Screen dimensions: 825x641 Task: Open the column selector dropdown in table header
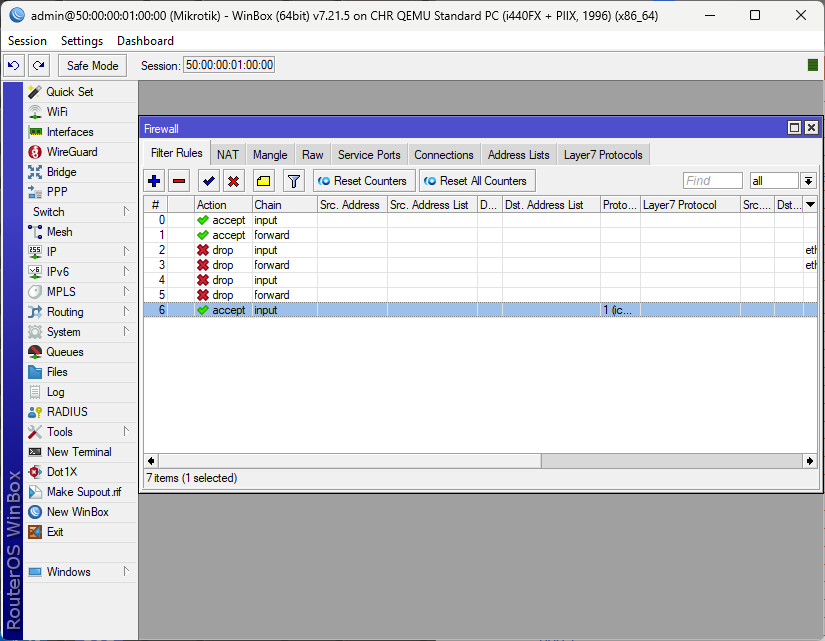tap(810, 205)
